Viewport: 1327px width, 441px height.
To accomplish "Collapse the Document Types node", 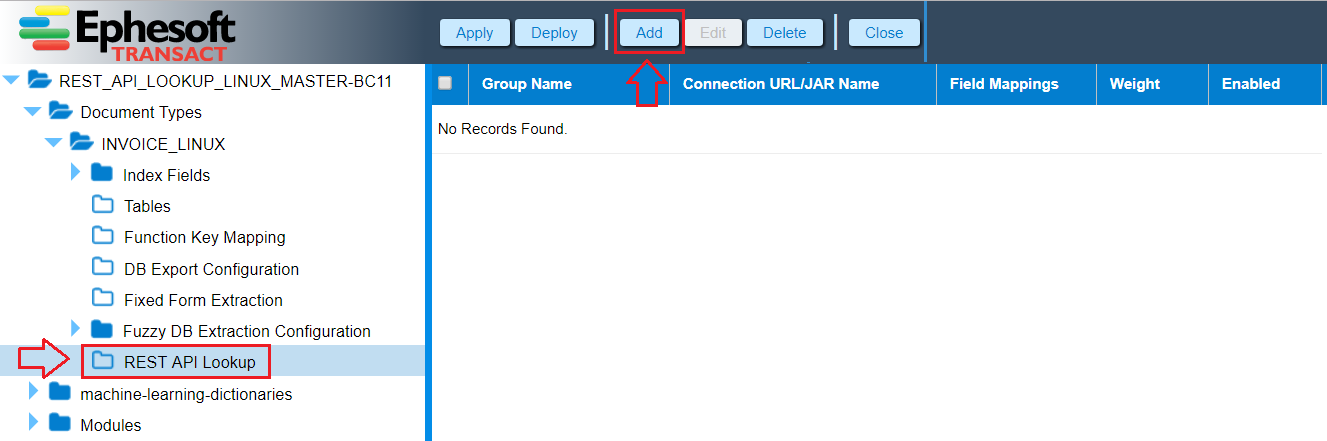I will [32, 112].
